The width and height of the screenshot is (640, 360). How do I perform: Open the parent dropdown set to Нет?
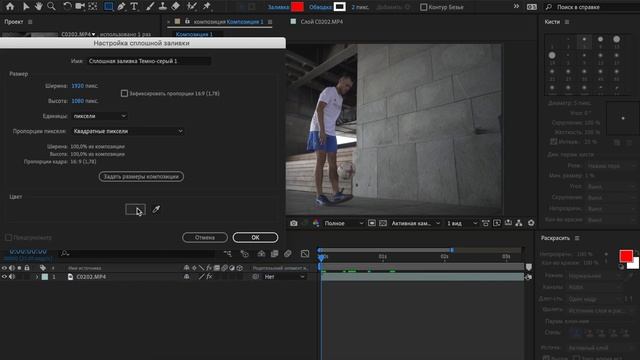coord(284,277)
